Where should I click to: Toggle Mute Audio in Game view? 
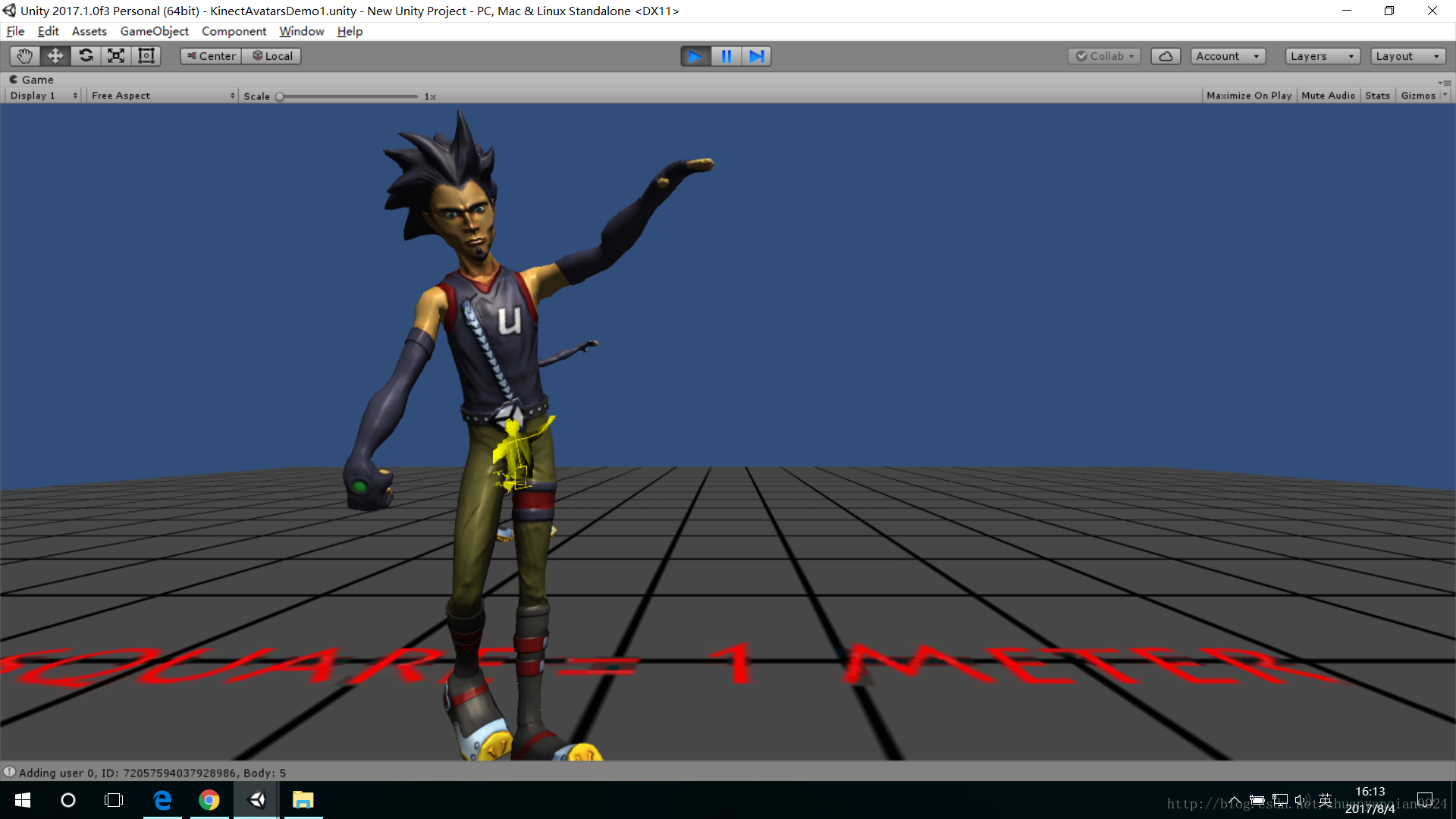click(x=1327, y=94)
